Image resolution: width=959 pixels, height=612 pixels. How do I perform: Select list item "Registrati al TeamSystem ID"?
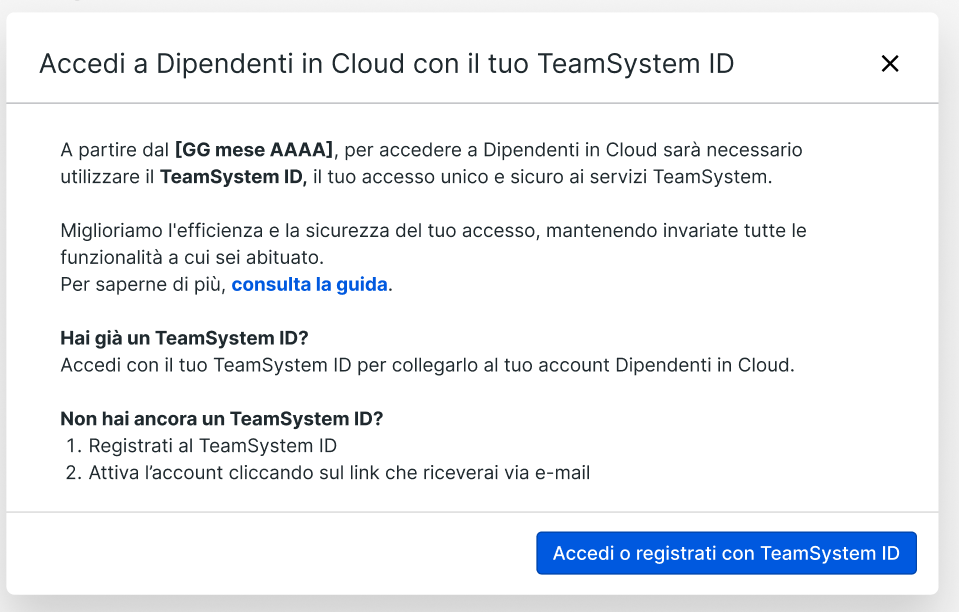pos(212,446)
